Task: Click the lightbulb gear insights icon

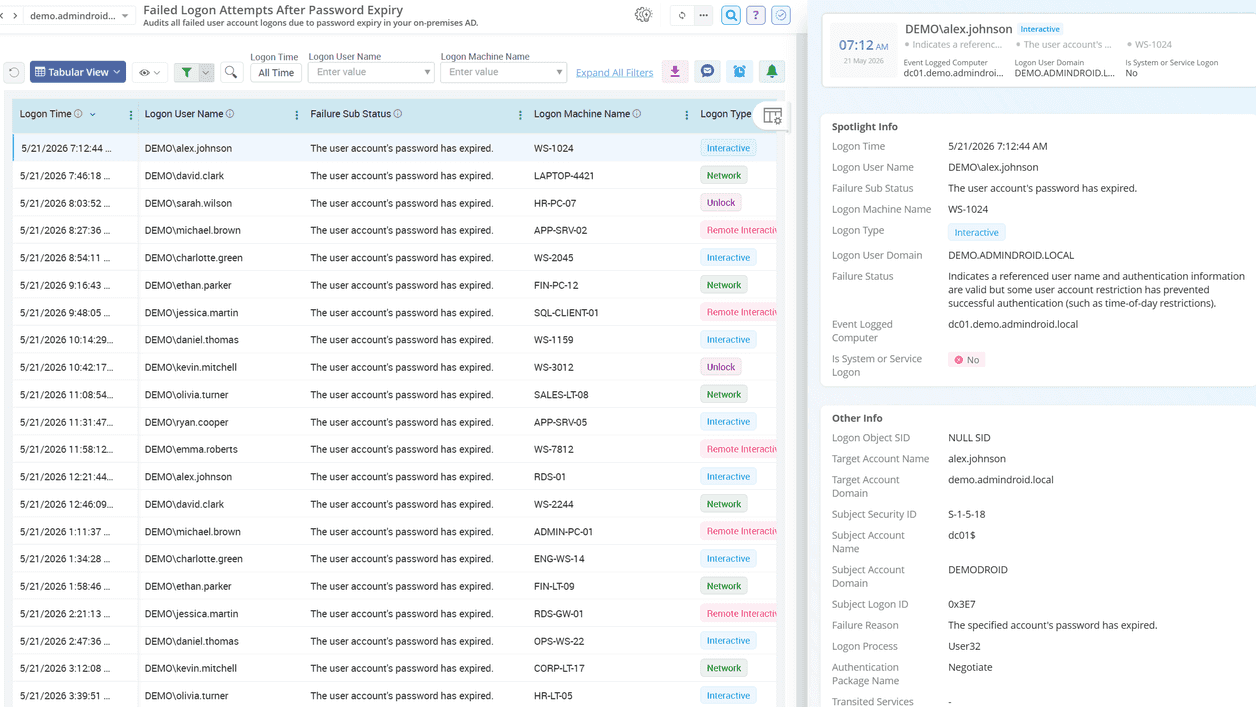Action: 643,15
